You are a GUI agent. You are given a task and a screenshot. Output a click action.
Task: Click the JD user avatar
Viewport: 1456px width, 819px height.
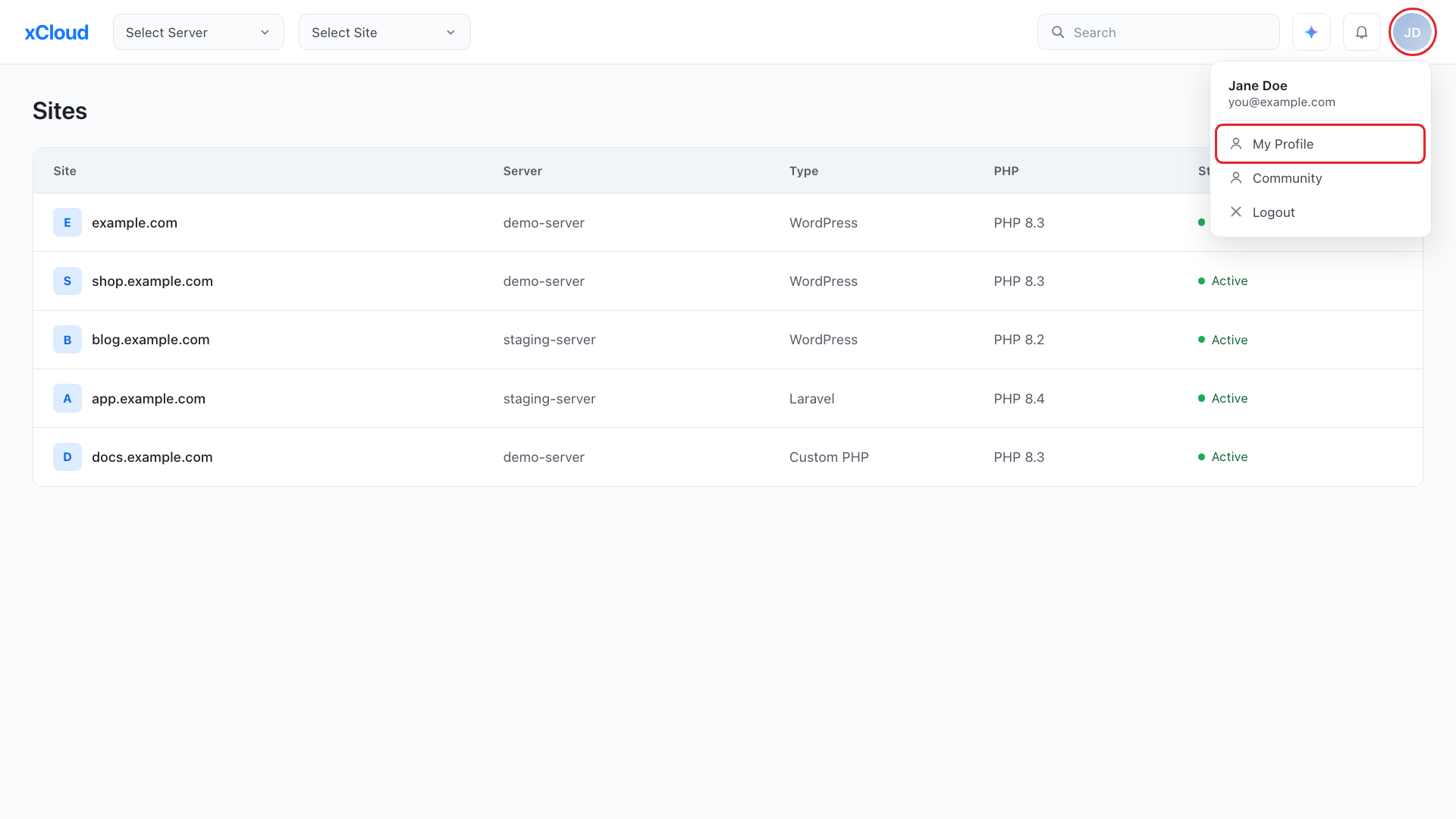1412,32
